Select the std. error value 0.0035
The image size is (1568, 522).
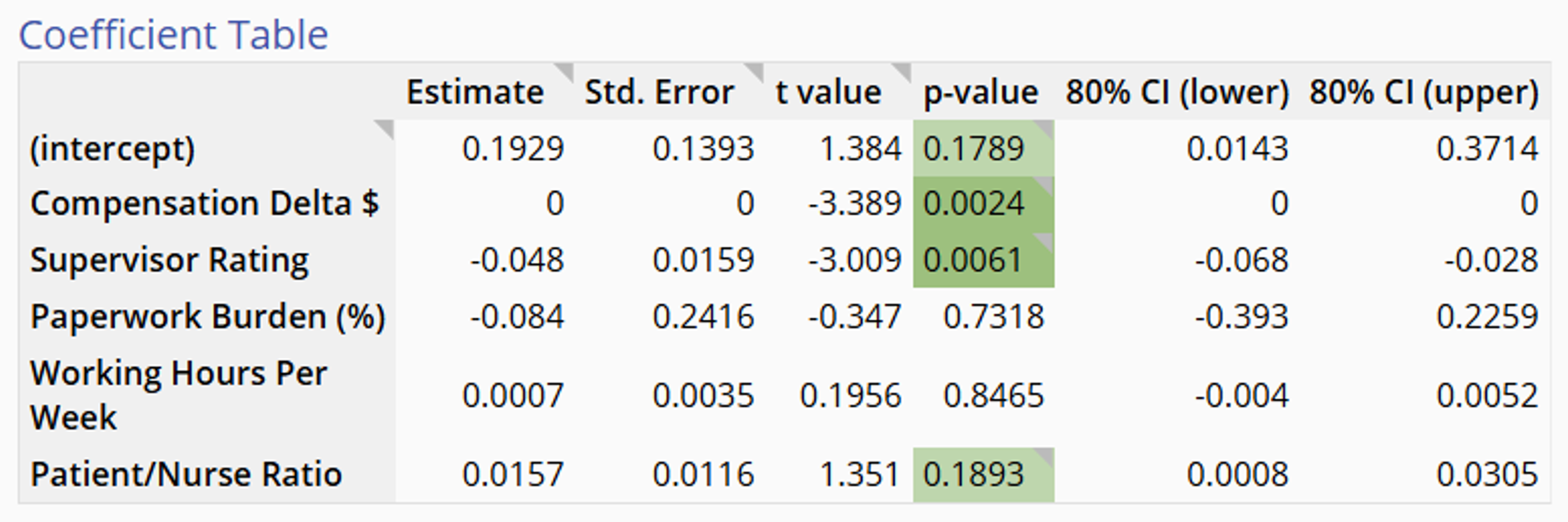tap(703, 395)
